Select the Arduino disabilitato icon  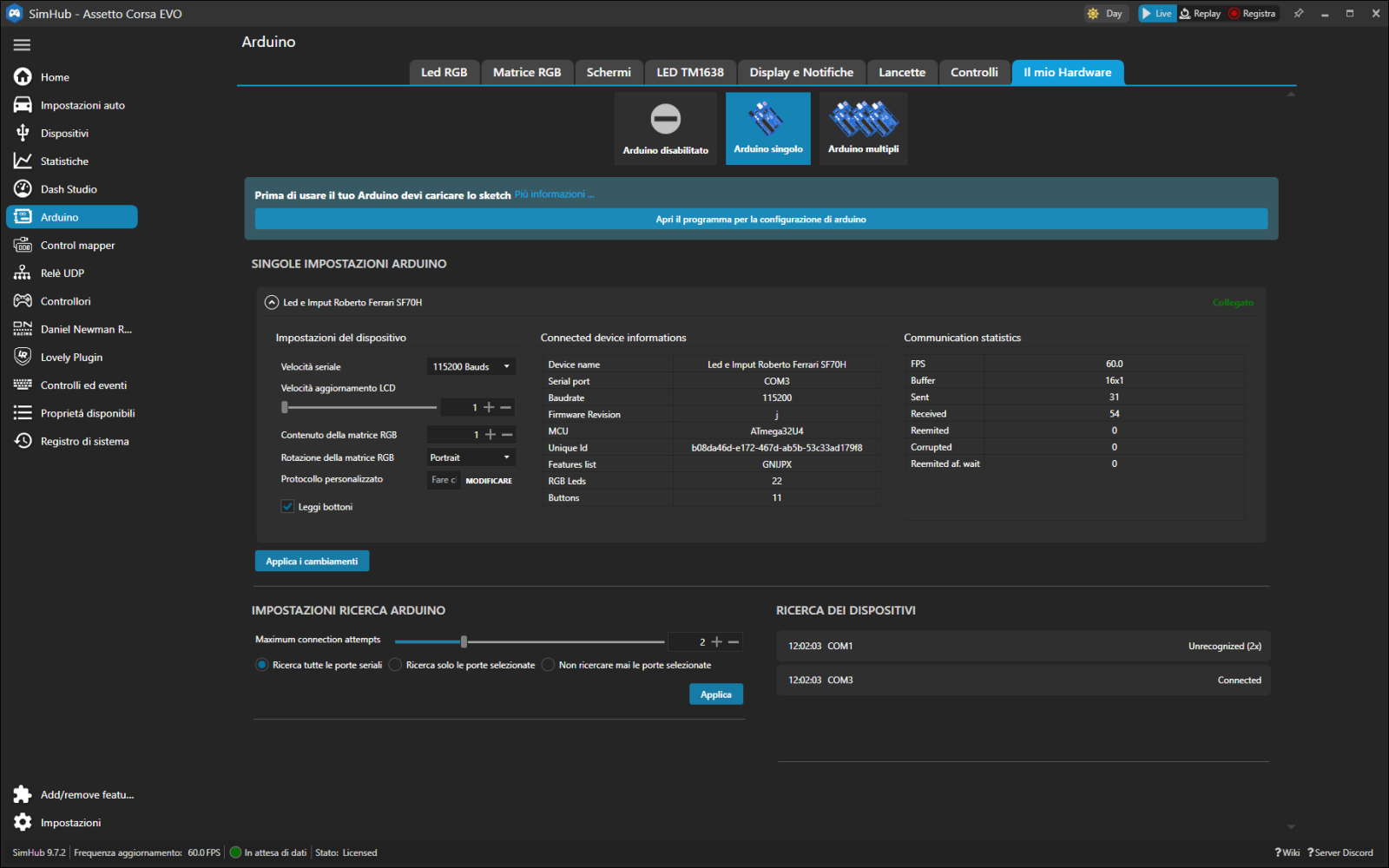(666, 120)
